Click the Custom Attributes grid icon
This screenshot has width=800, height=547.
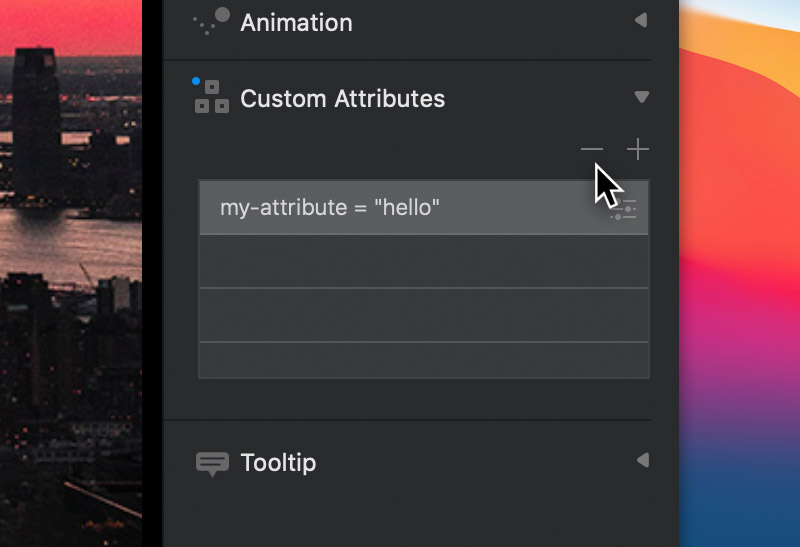point(212,96)
